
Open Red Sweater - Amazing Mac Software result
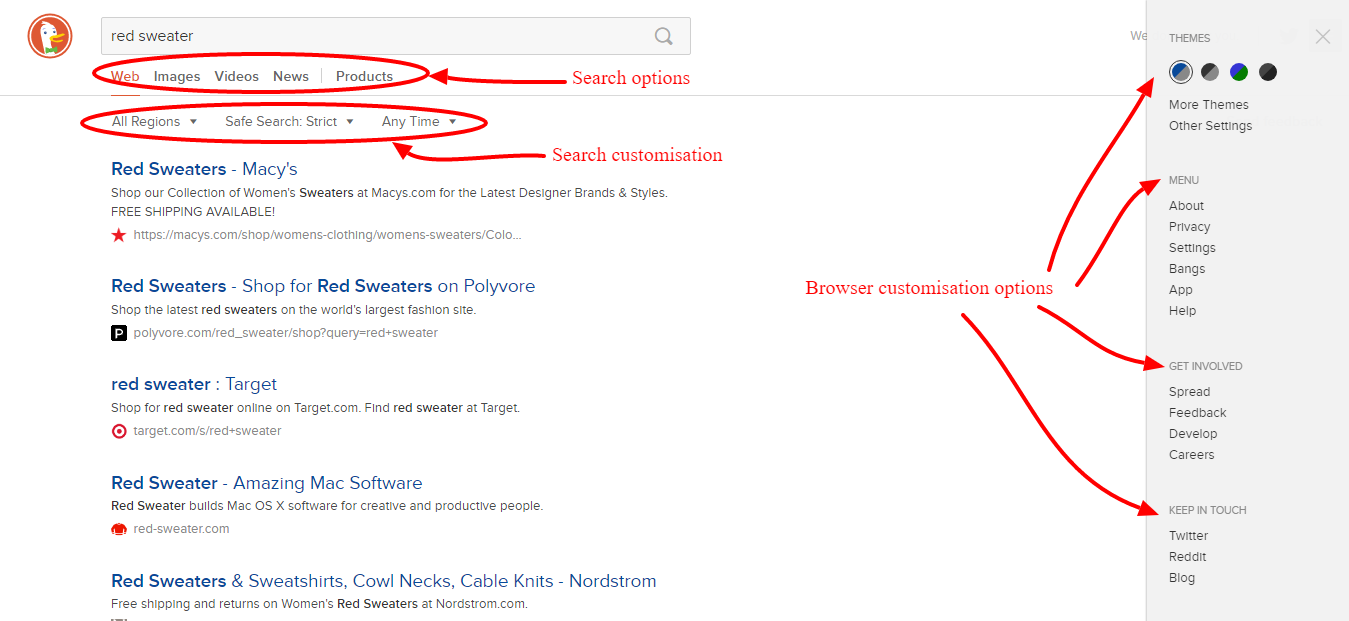pyautogui.click(x=267, y=483)
